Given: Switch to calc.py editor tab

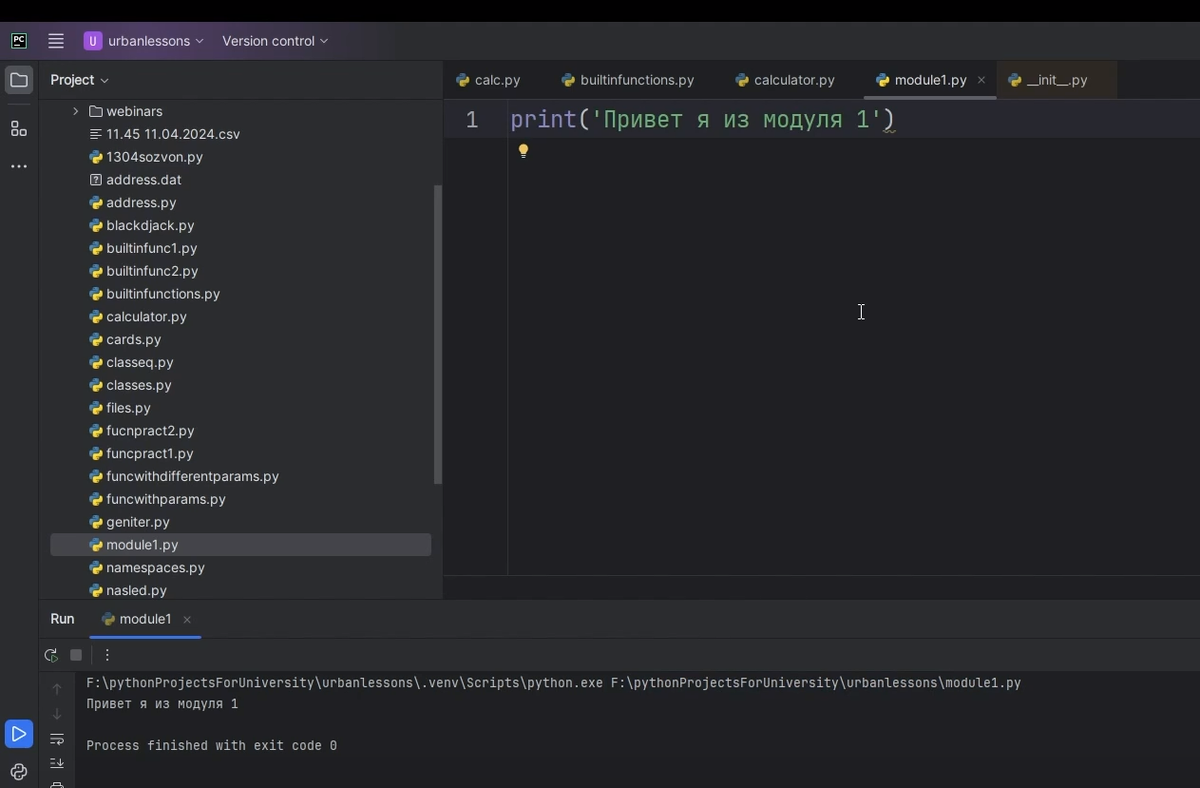Looking at the screenshot, I should click(x=488, y=80).
